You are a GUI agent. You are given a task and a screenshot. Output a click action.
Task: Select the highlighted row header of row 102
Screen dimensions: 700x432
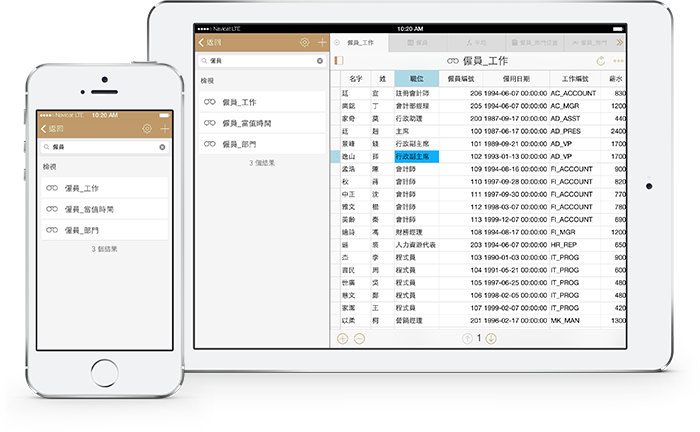335,157
